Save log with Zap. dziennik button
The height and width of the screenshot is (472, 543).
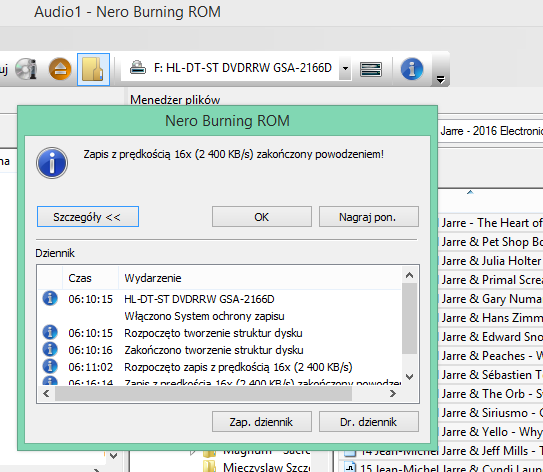pos(262,421)
